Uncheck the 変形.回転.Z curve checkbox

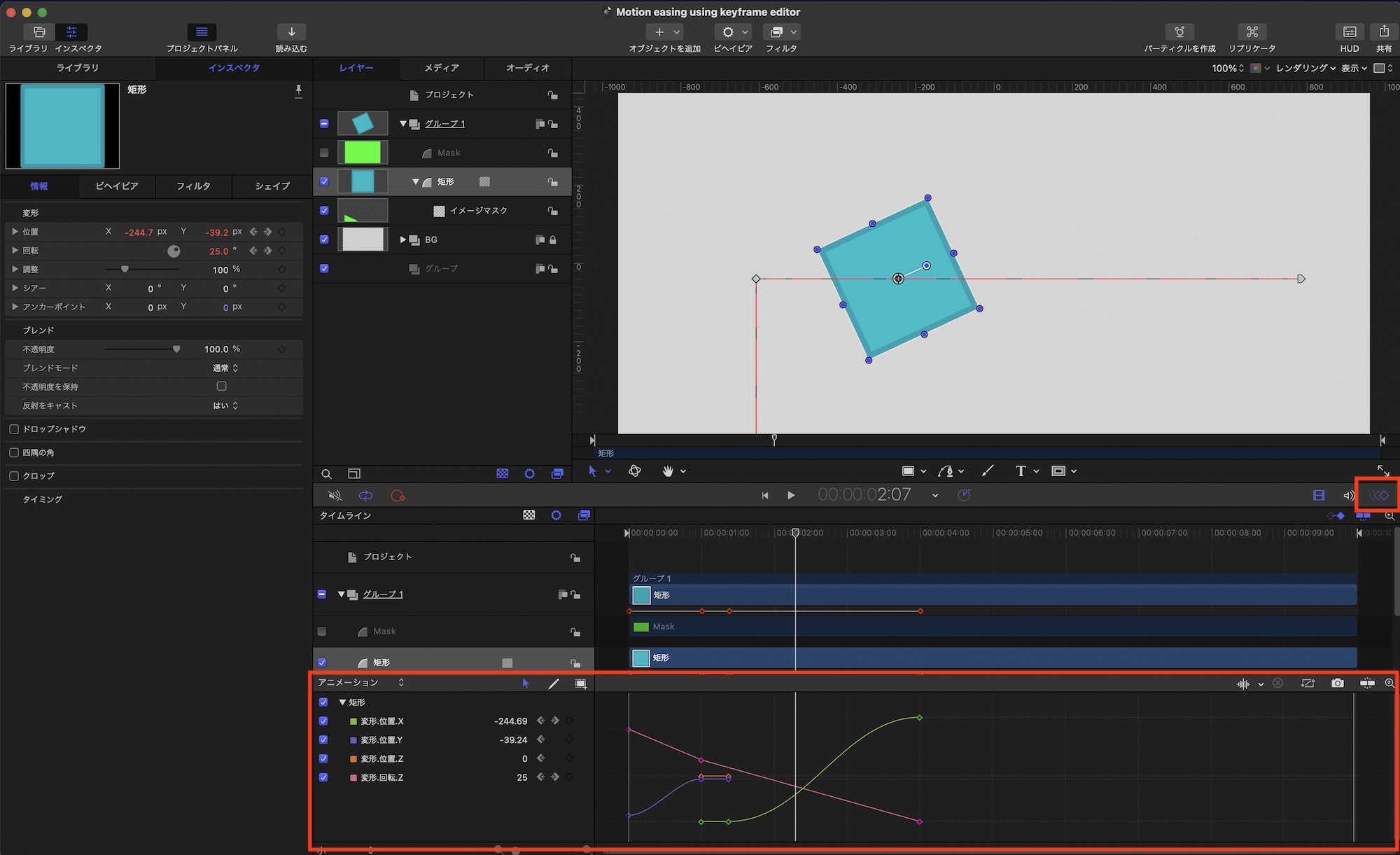pos(323,777)
